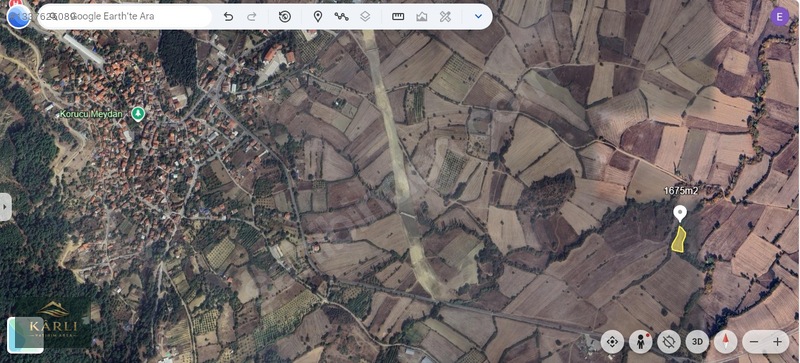This screenshot has height=363, width=800.
Task: Select the Korucu Meydan park marker
Action: (138, 114)
